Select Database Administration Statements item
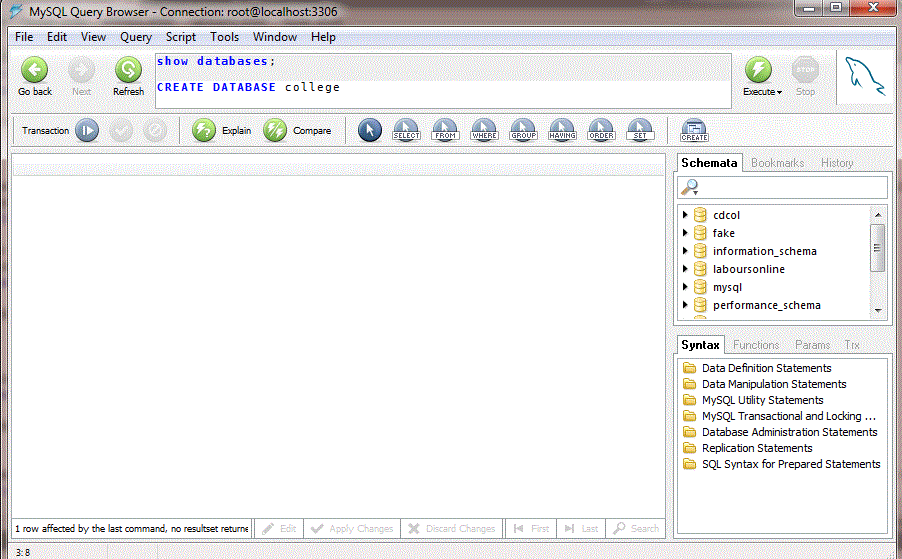The height and width of the screenshot is (559, 902). coord(790,432)
